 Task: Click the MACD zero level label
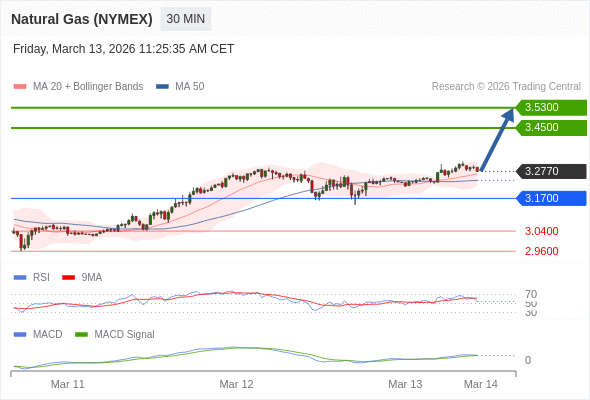528,360
